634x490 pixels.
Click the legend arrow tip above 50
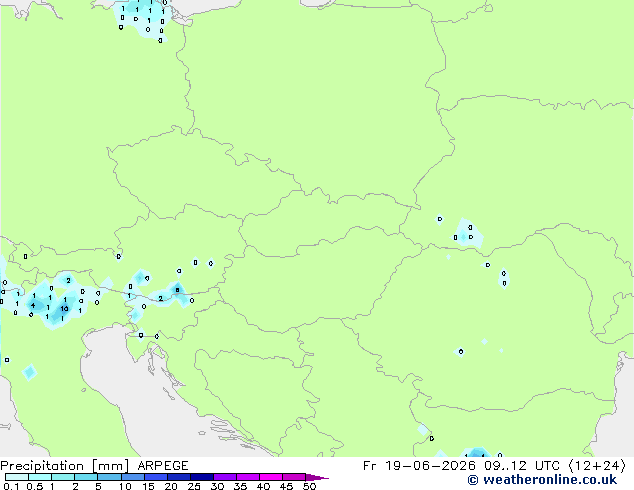pyautogui.click(x=317, y=477)
